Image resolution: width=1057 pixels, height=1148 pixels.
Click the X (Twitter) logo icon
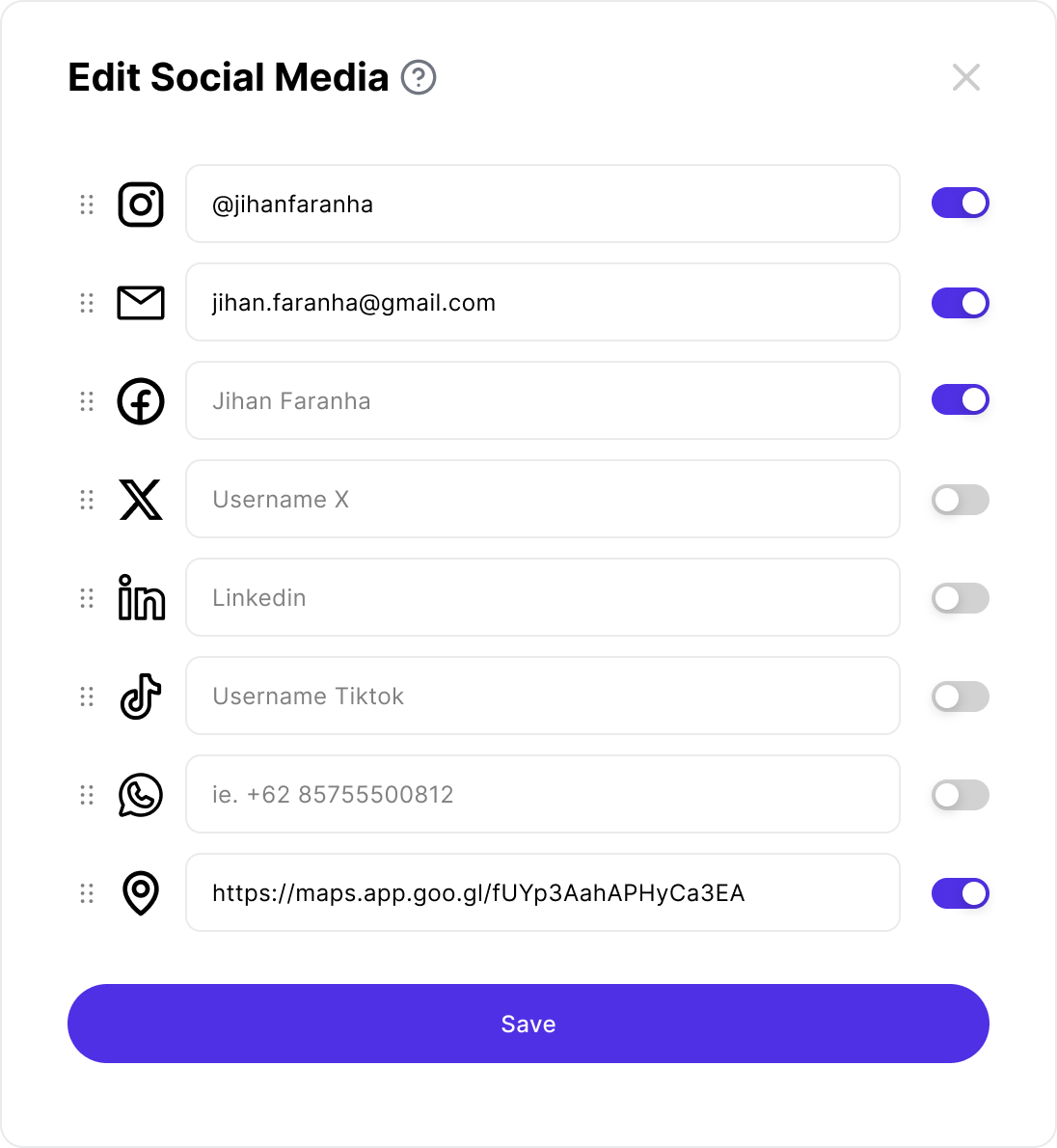coord(141,500)
